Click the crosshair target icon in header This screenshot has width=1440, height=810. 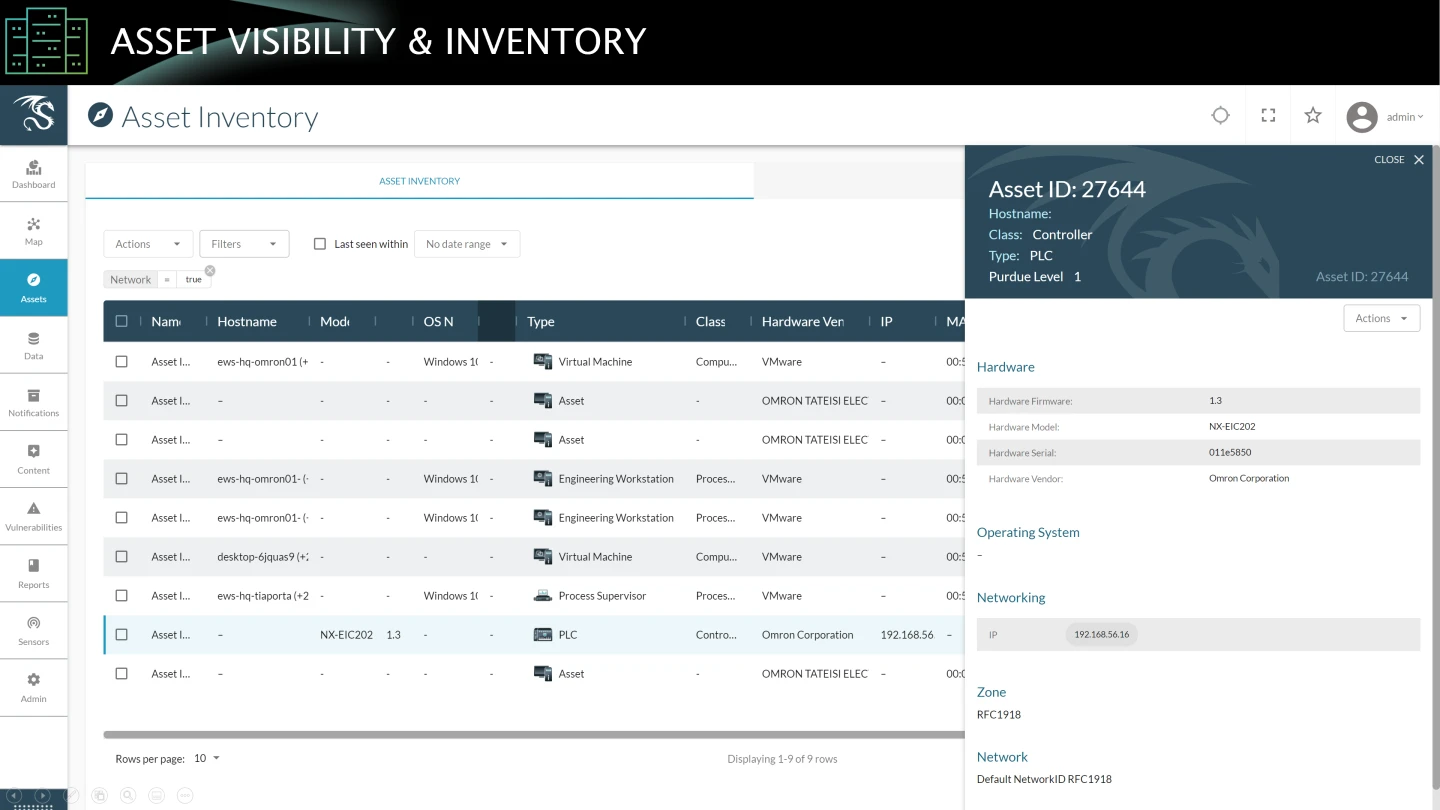click(1220, 116)
